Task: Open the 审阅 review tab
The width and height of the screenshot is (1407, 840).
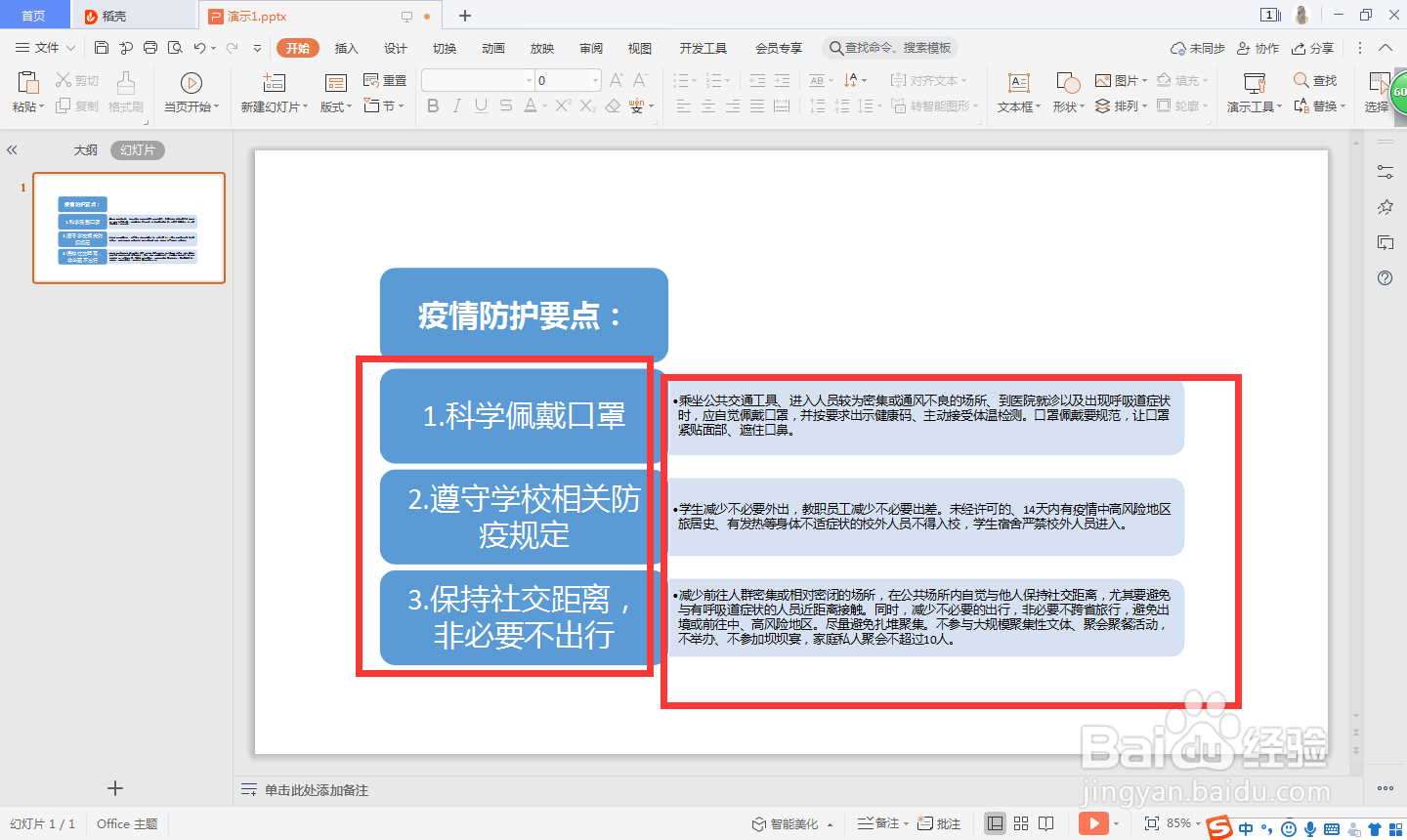Action: [591, 47]
